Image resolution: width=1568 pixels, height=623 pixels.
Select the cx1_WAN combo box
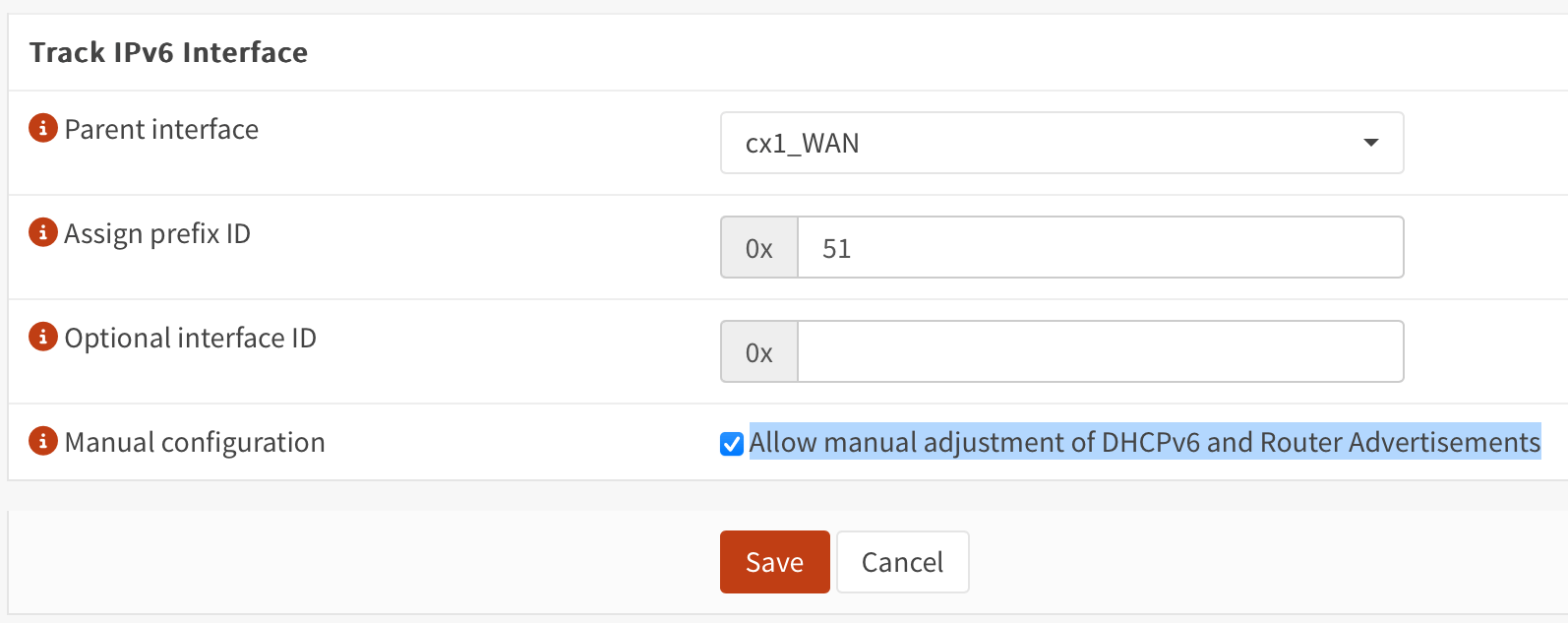tap(1061, 143)
